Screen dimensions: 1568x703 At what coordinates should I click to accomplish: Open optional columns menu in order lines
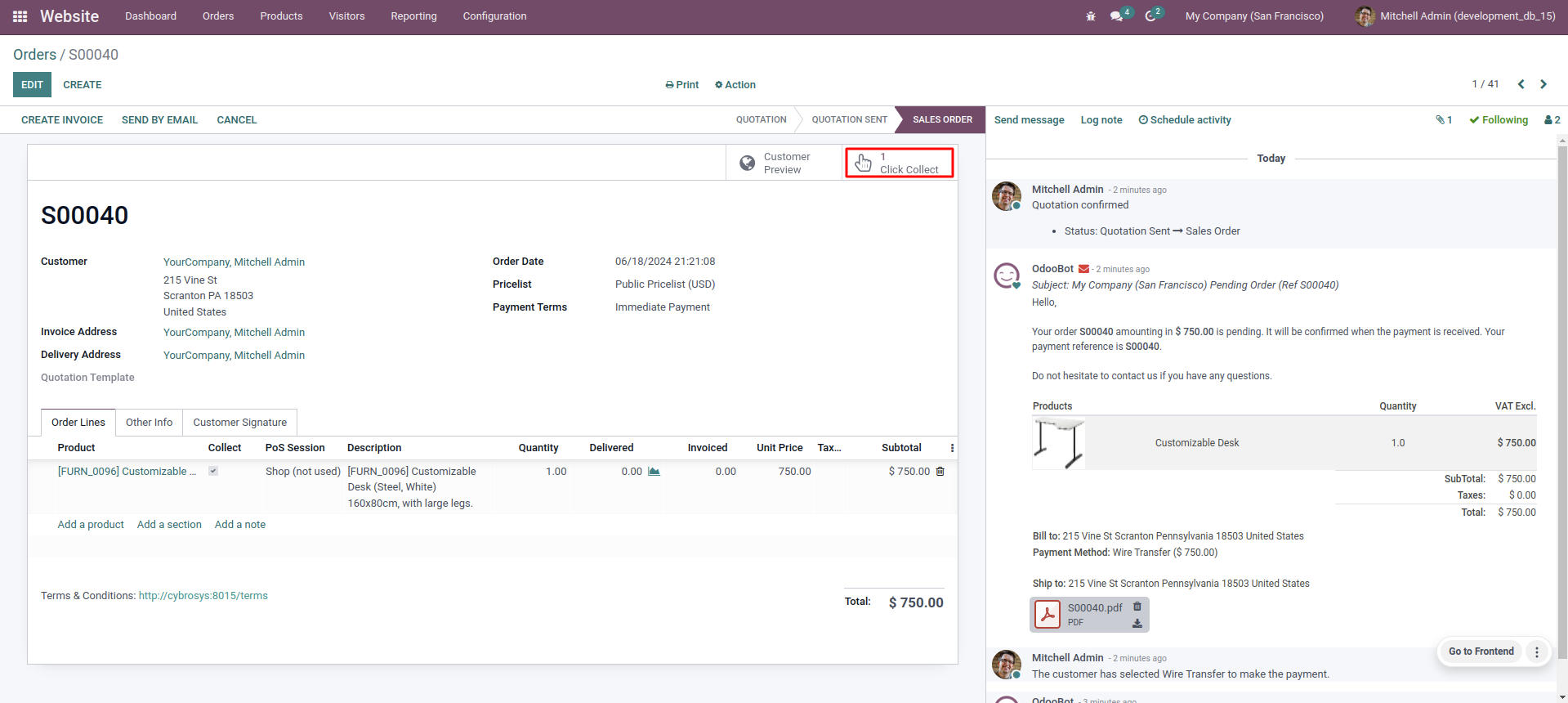coord(952,448)
